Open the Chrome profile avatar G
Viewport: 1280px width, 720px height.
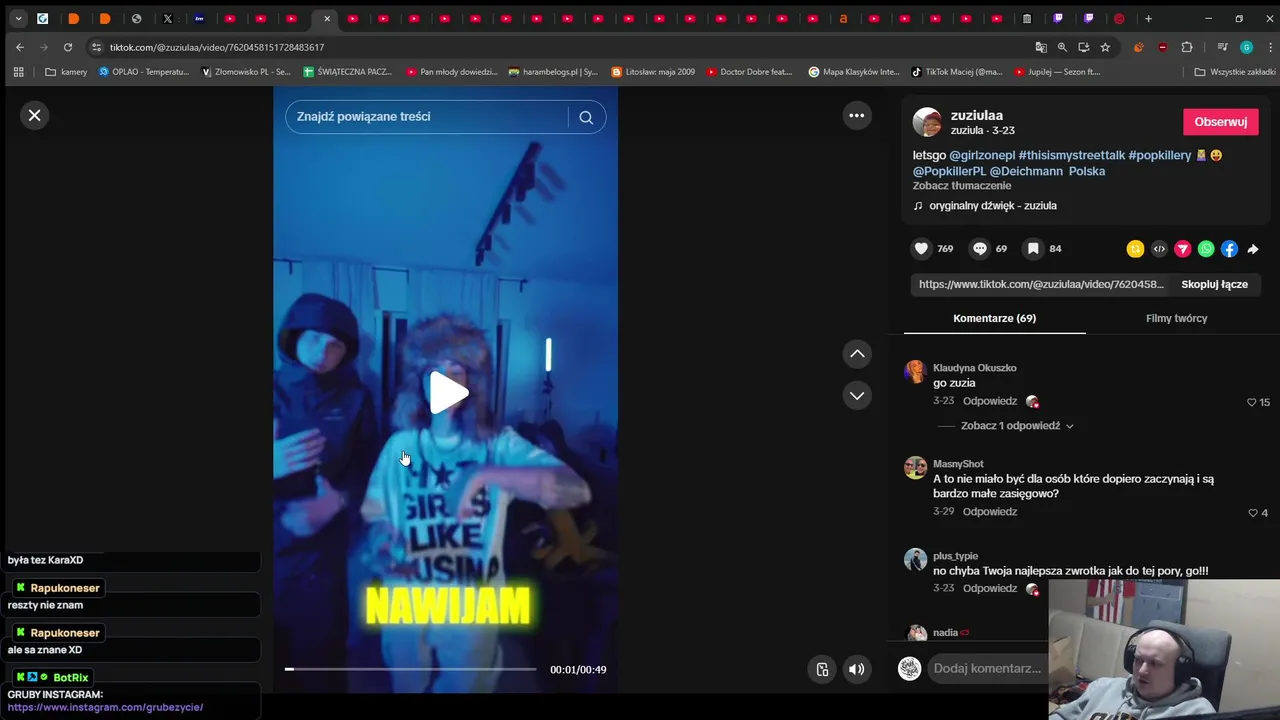(1246, 47)
